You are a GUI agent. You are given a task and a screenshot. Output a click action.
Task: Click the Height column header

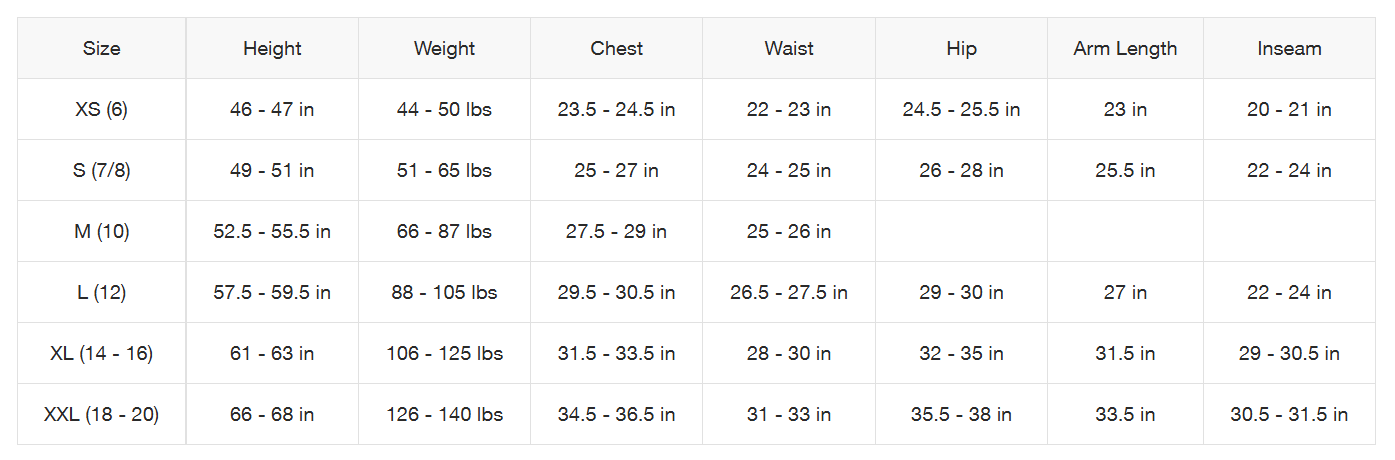click(x=272, y=48)
